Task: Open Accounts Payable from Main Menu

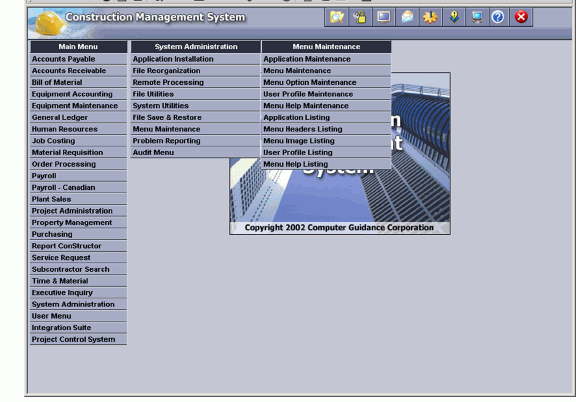Action: [79, 59]
